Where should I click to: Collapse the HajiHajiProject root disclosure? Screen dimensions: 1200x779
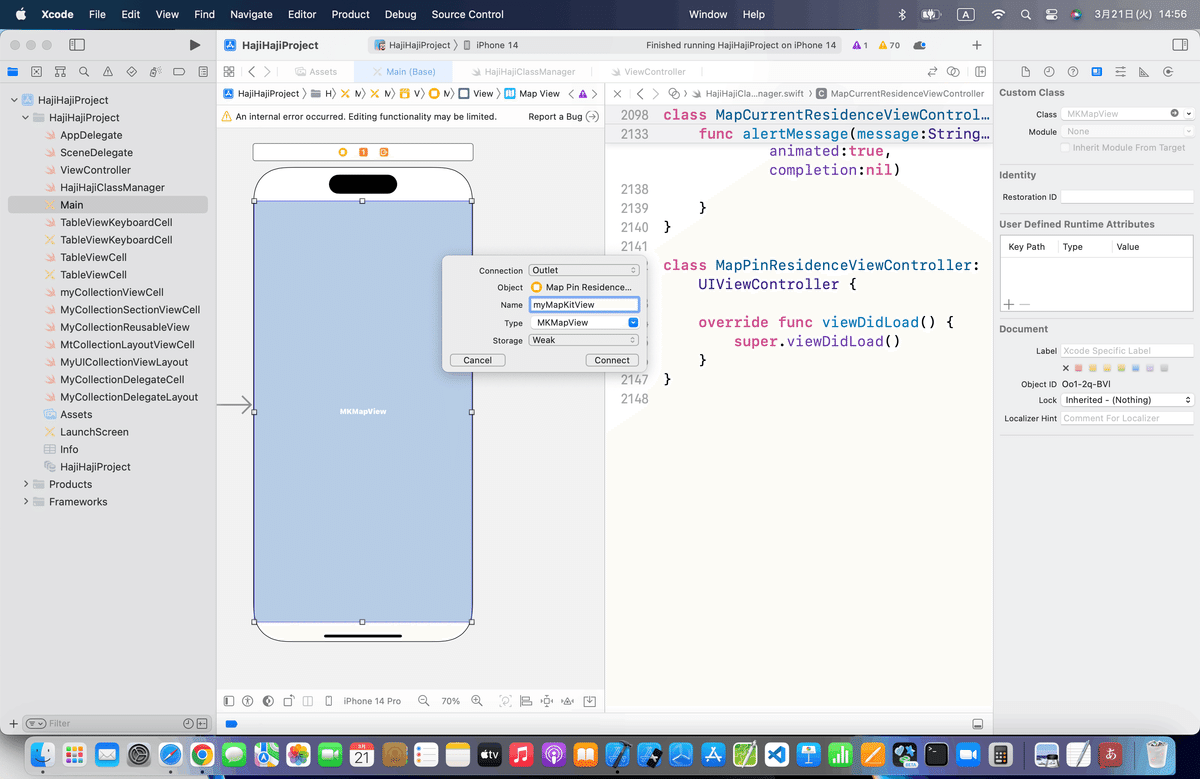coord(15,100)
